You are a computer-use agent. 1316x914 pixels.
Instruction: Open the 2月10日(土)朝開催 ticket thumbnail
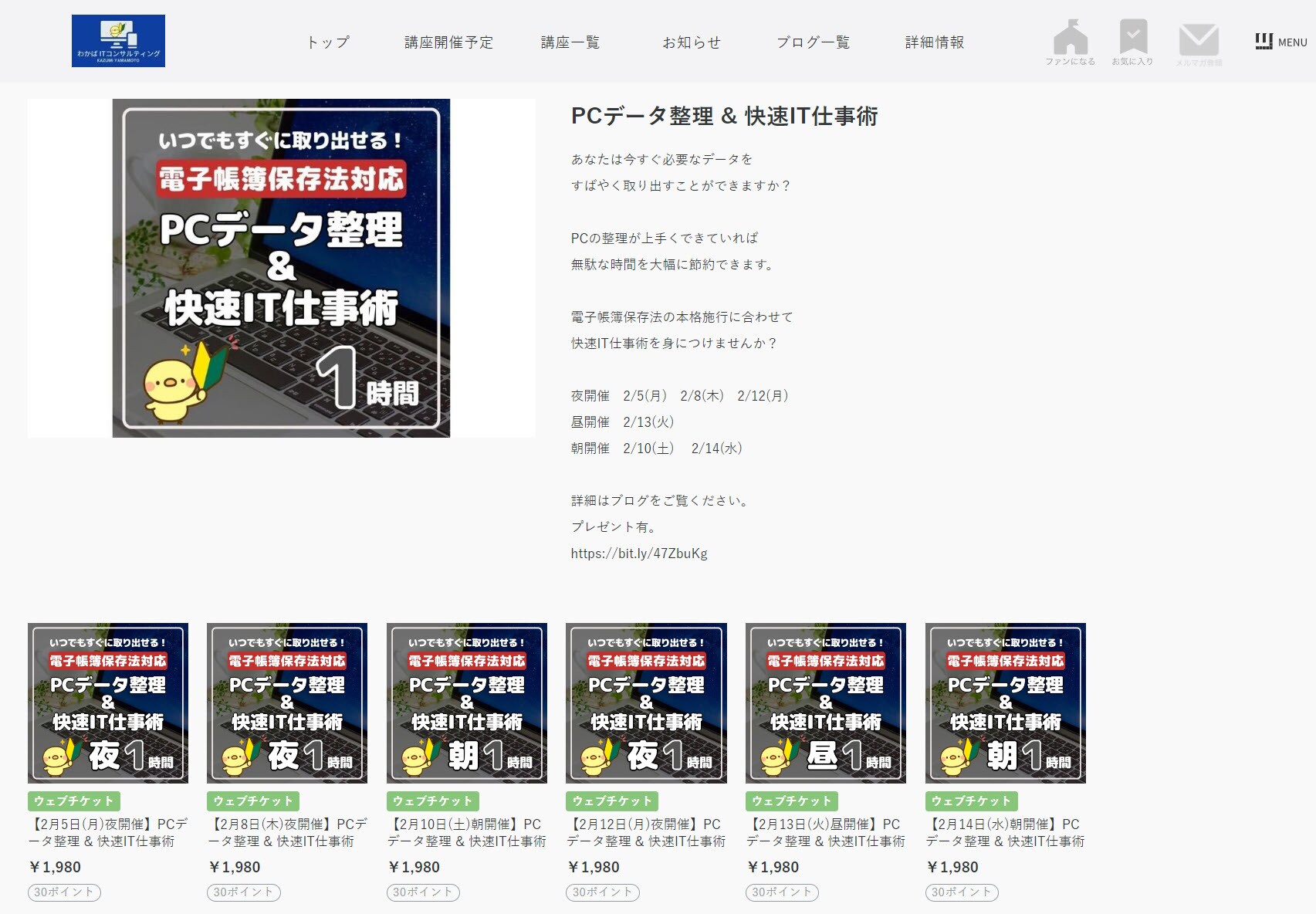point(467,702)
